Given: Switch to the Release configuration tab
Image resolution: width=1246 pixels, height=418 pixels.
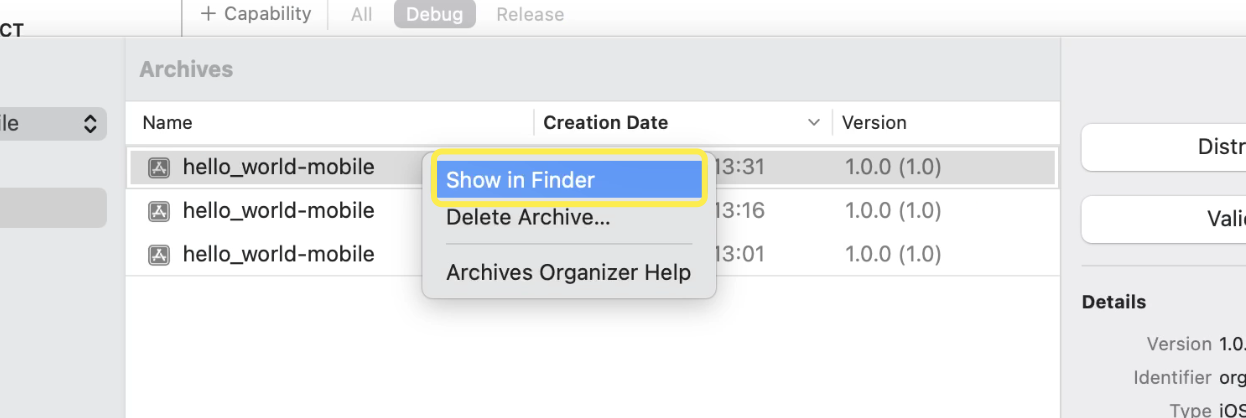Looking at the screenshot, I should tap(530, 15).
